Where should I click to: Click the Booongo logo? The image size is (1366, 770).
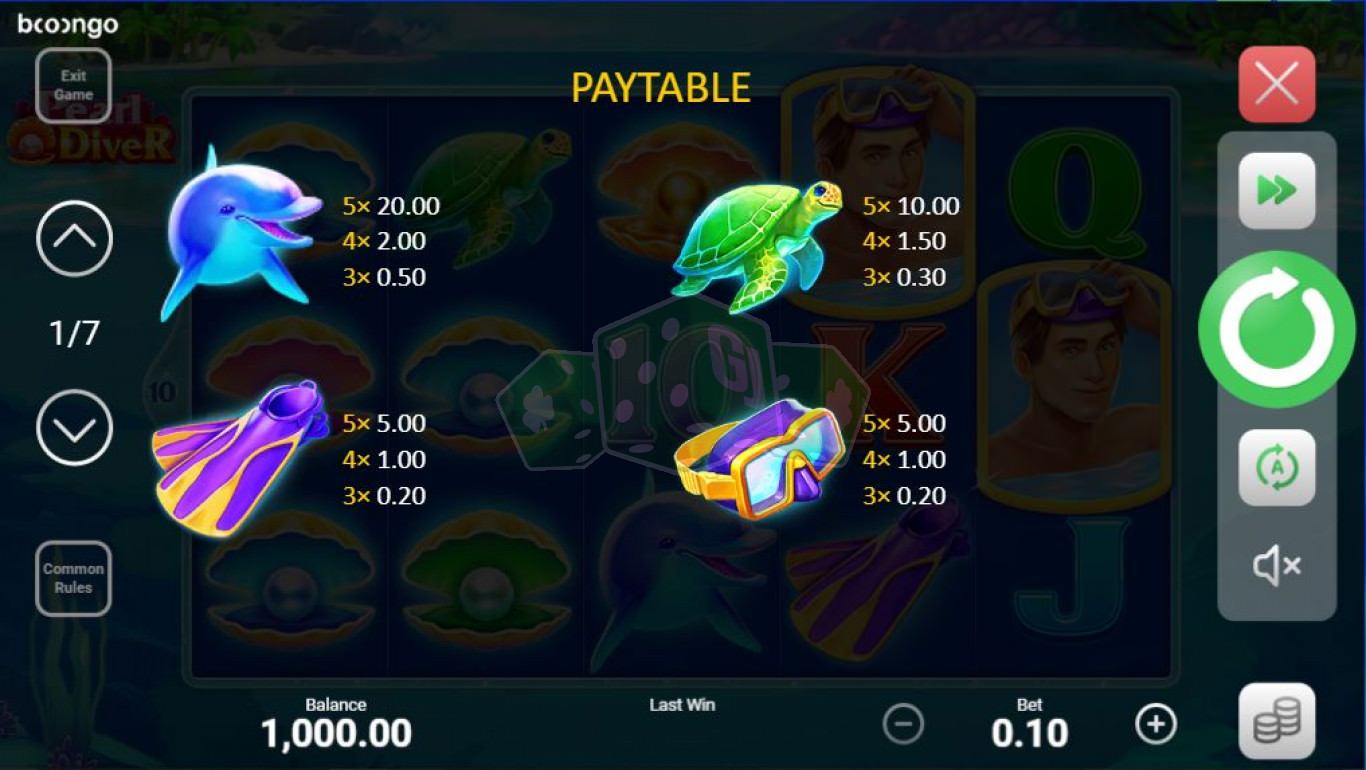pos(67,24)
